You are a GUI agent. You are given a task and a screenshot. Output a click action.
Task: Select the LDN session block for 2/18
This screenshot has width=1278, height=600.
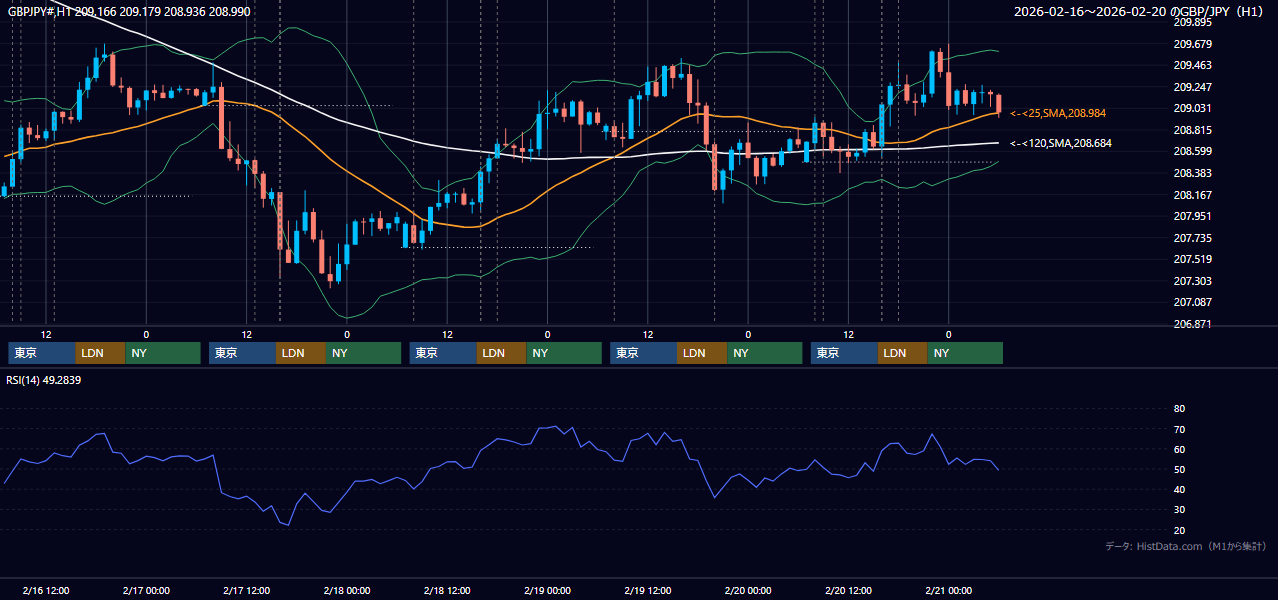click(501, 353)
